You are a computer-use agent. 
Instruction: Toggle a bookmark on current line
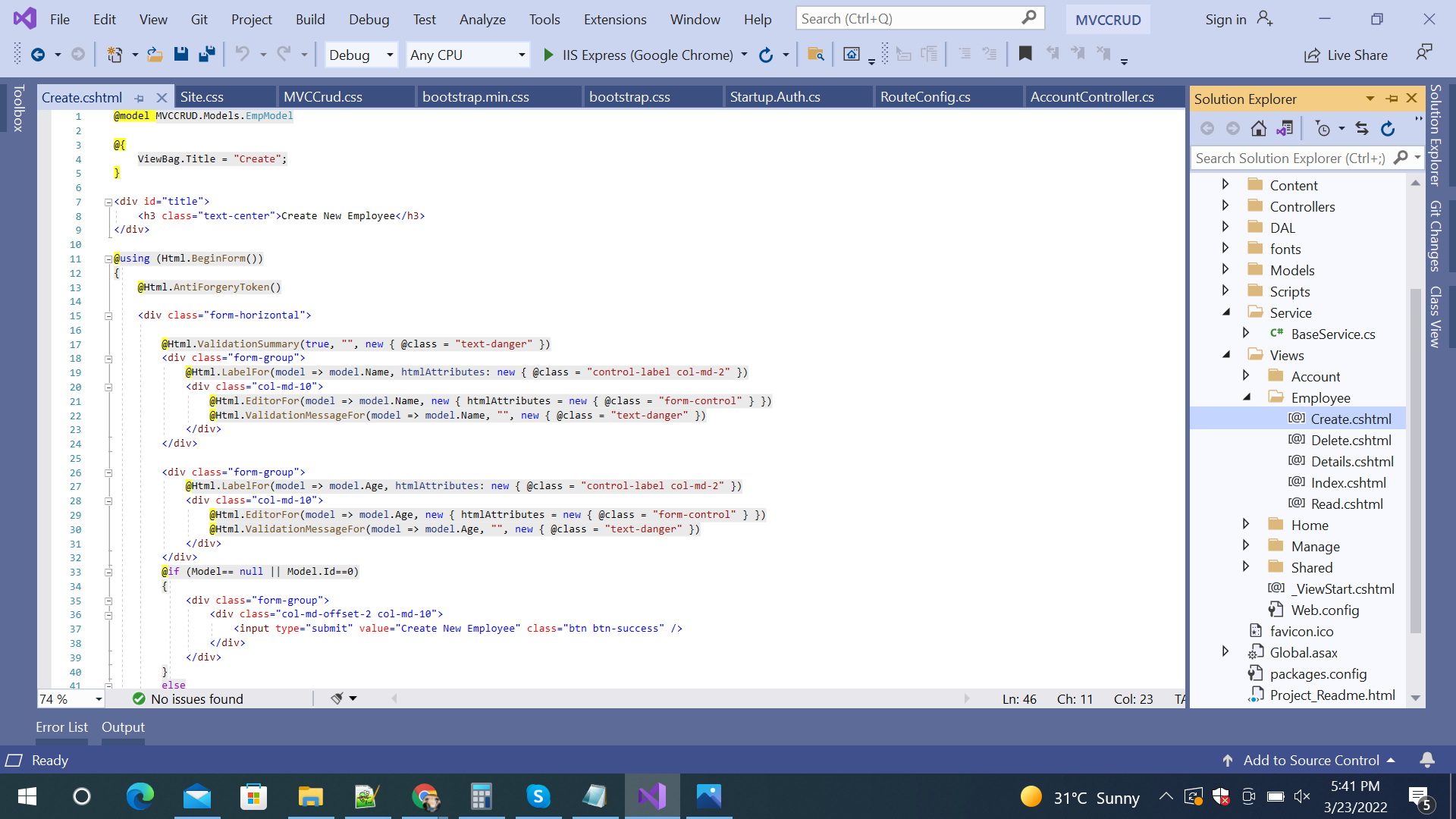[x=1025, y=54]
